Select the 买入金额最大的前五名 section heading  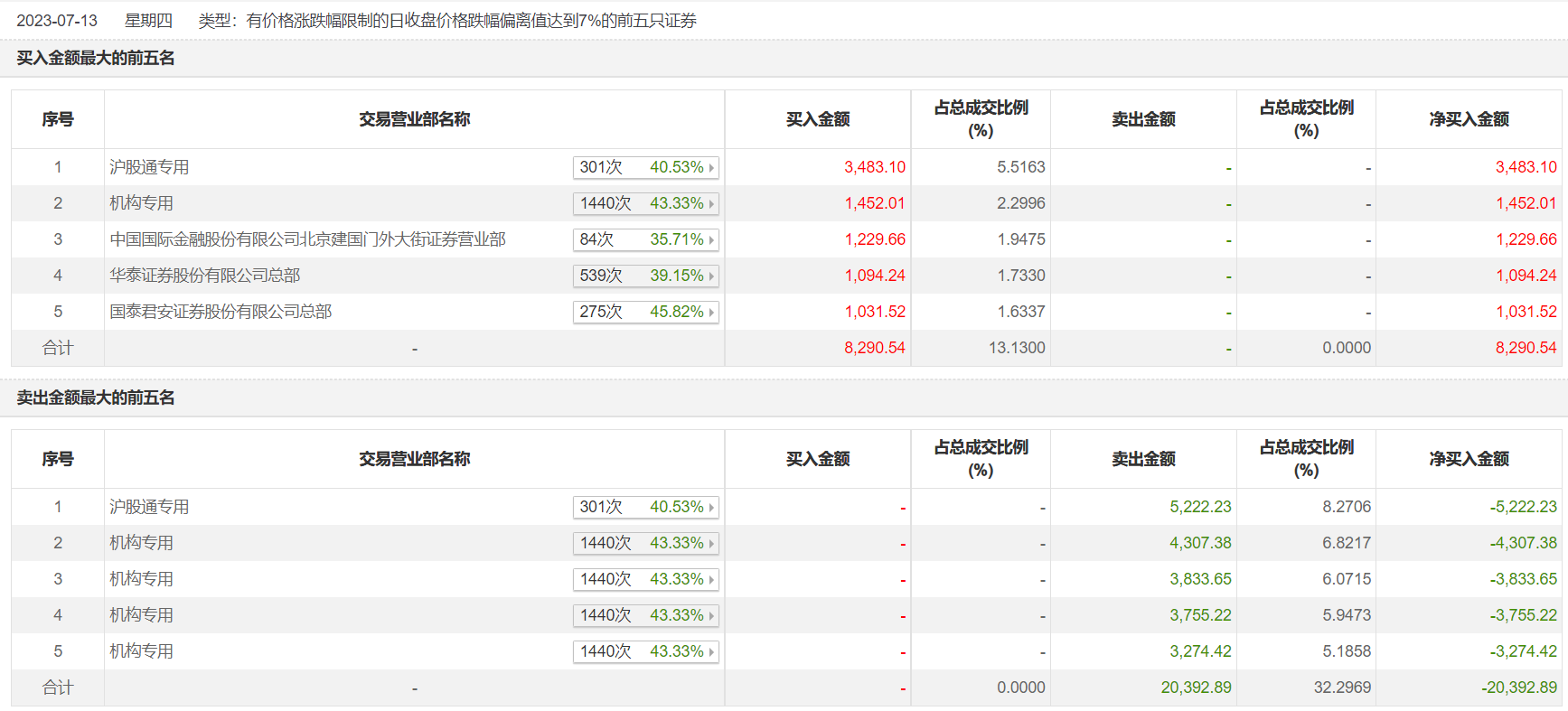(96, 58)
